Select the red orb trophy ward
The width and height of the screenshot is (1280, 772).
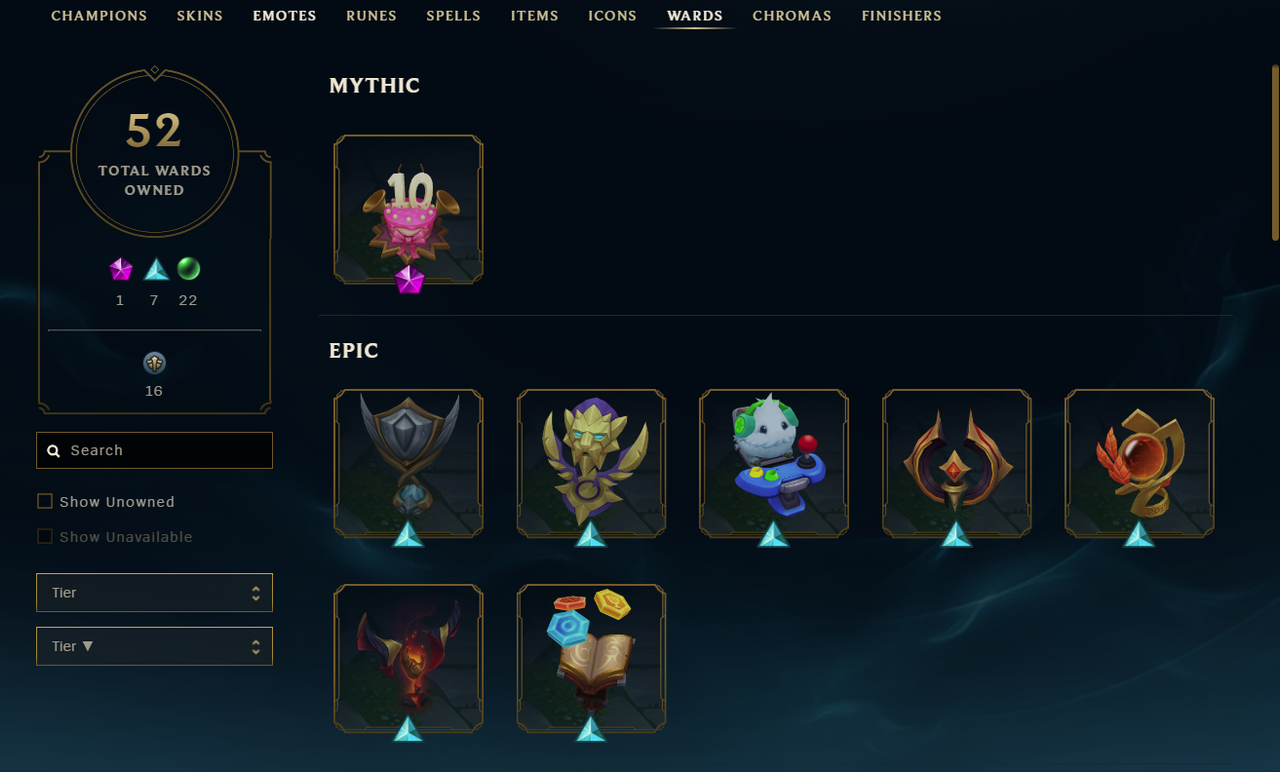pyautogui.click(x=1139, y=463)
